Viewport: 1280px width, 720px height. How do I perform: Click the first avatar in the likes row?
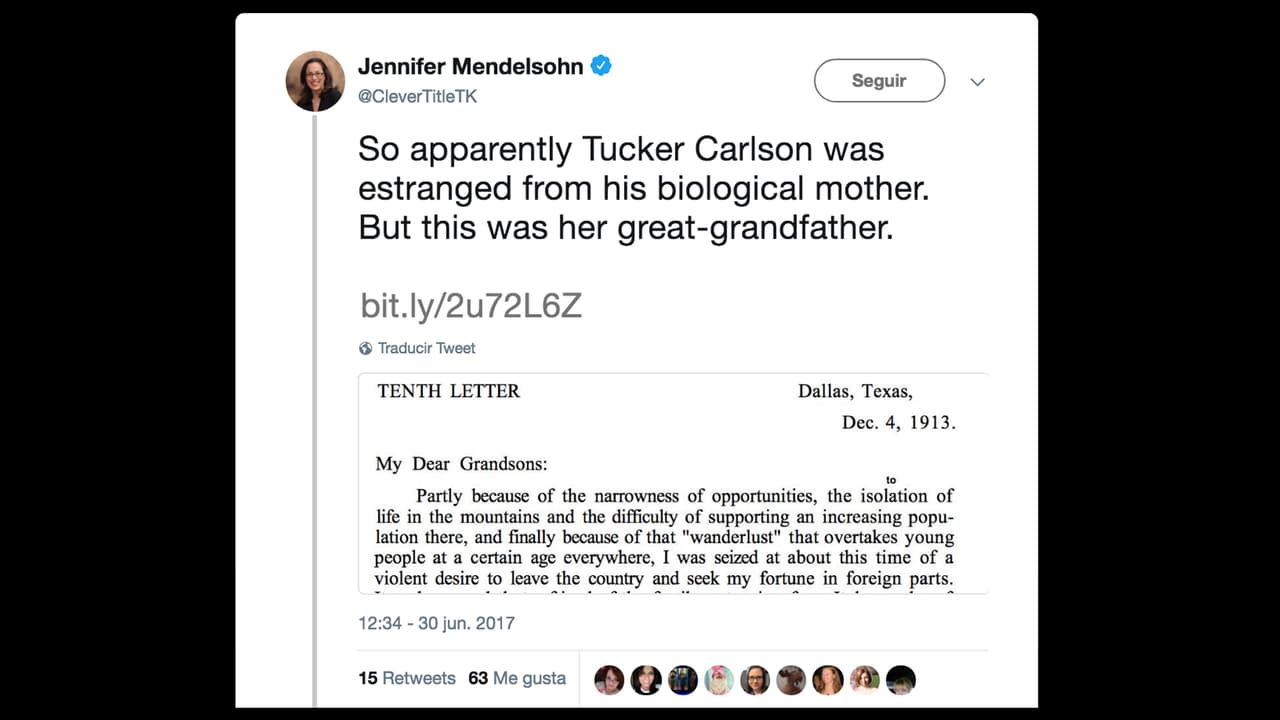[x=609, y=679]
